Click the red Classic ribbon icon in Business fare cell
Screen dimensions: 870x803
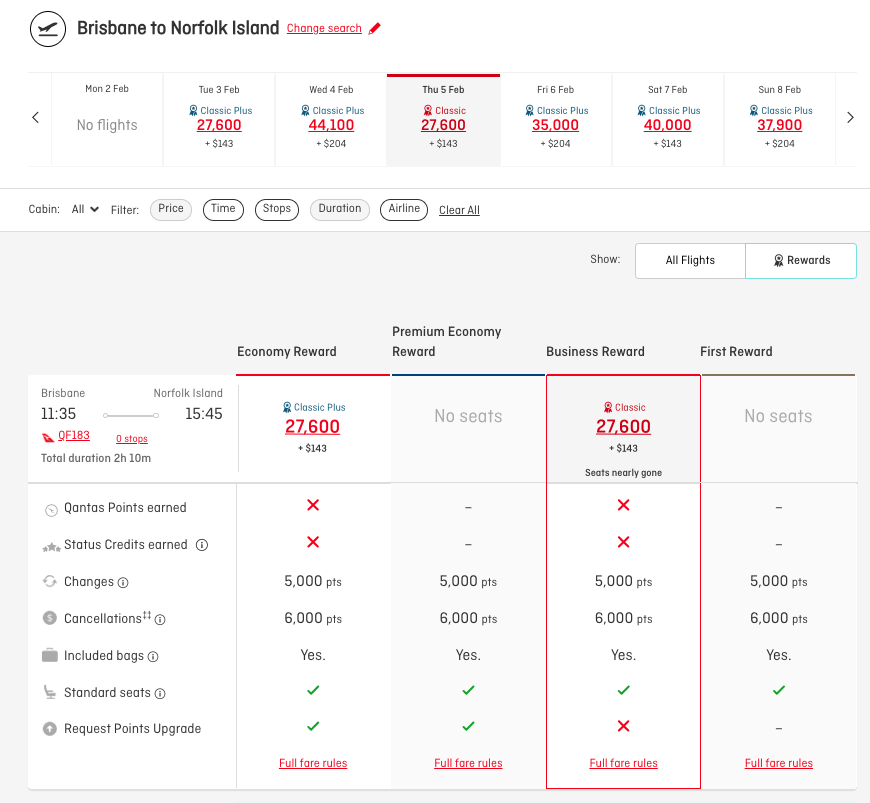[x=608, y=407]
